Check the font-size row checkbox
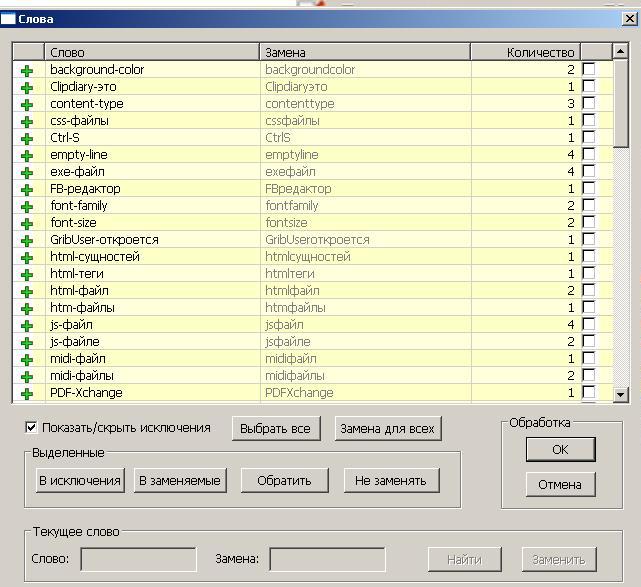 (x=589, y=222)
